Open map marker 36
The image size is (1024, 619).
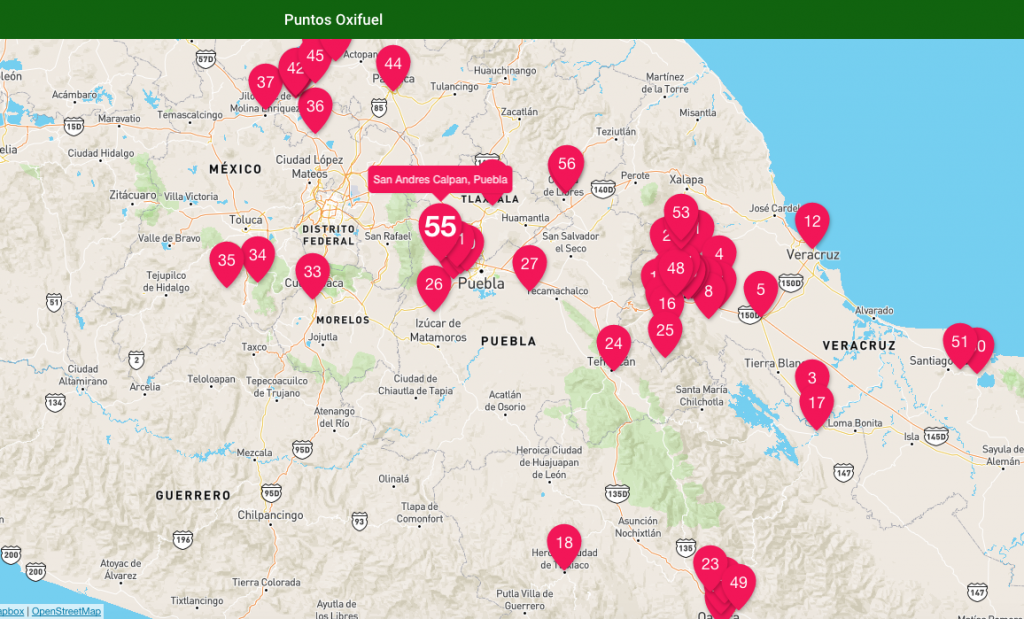pos(315,109)
